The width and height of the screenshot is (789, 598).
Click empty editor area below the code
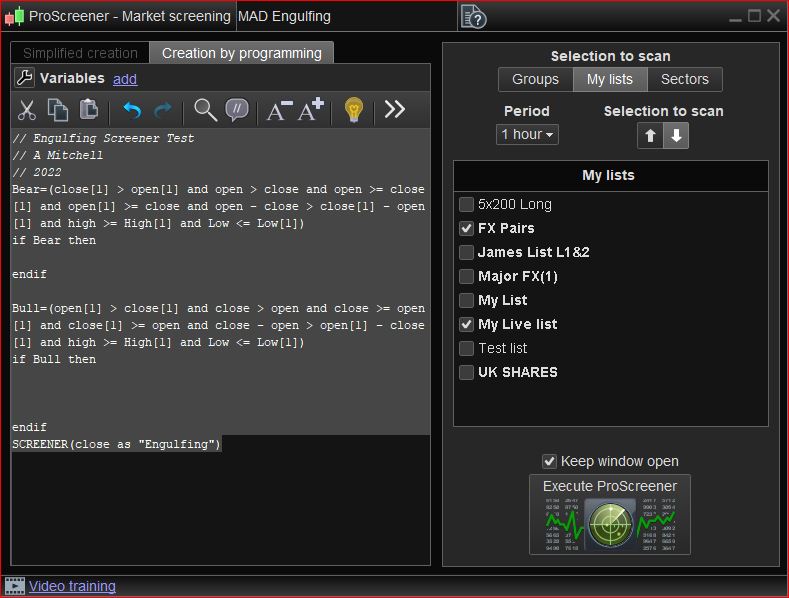[220, 508]
